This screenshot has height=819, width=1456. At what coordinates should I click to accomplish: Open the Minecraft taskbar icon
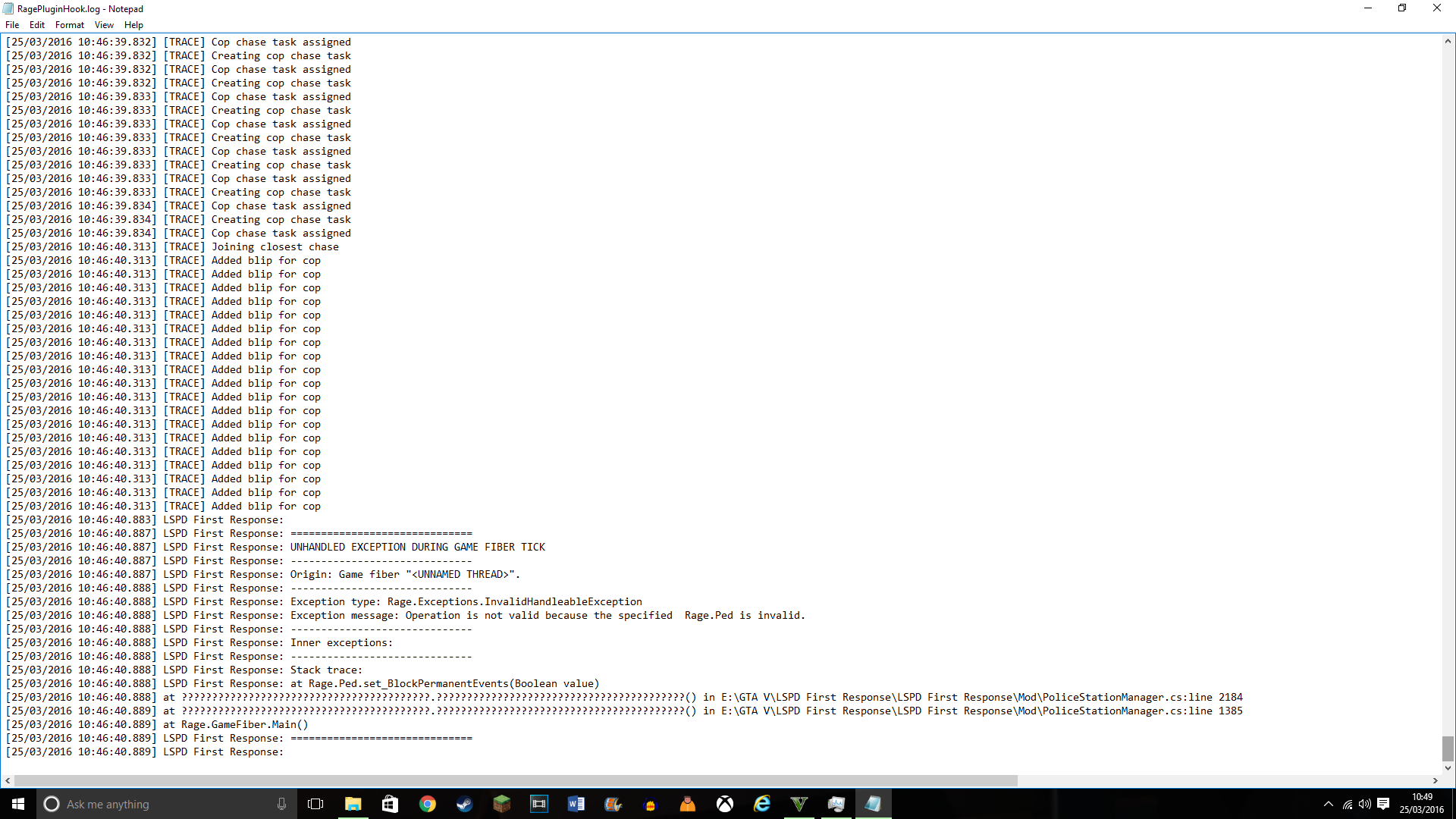502,804
